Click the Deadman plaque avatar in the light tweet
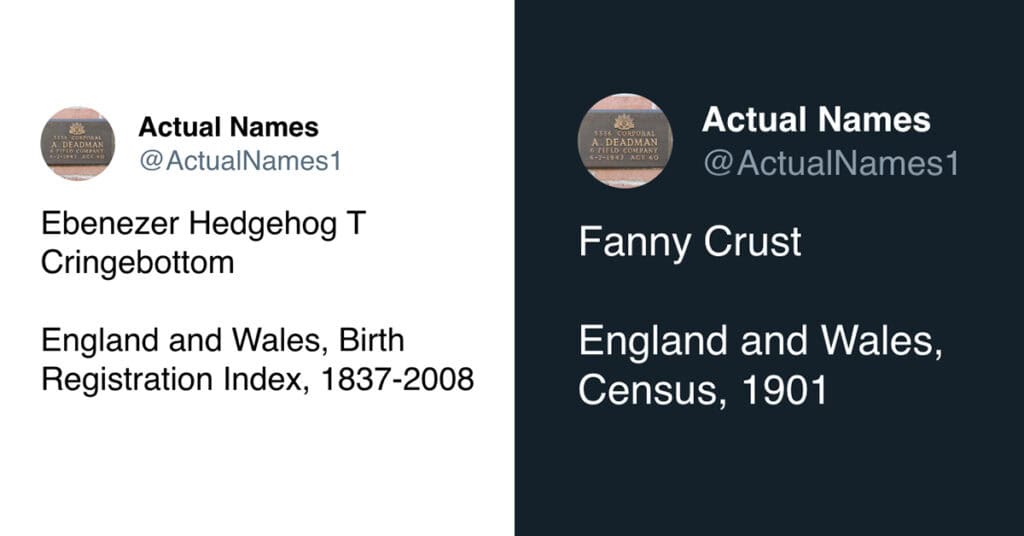This screenshot has height=536, width=1024. [x=77, y=144]
